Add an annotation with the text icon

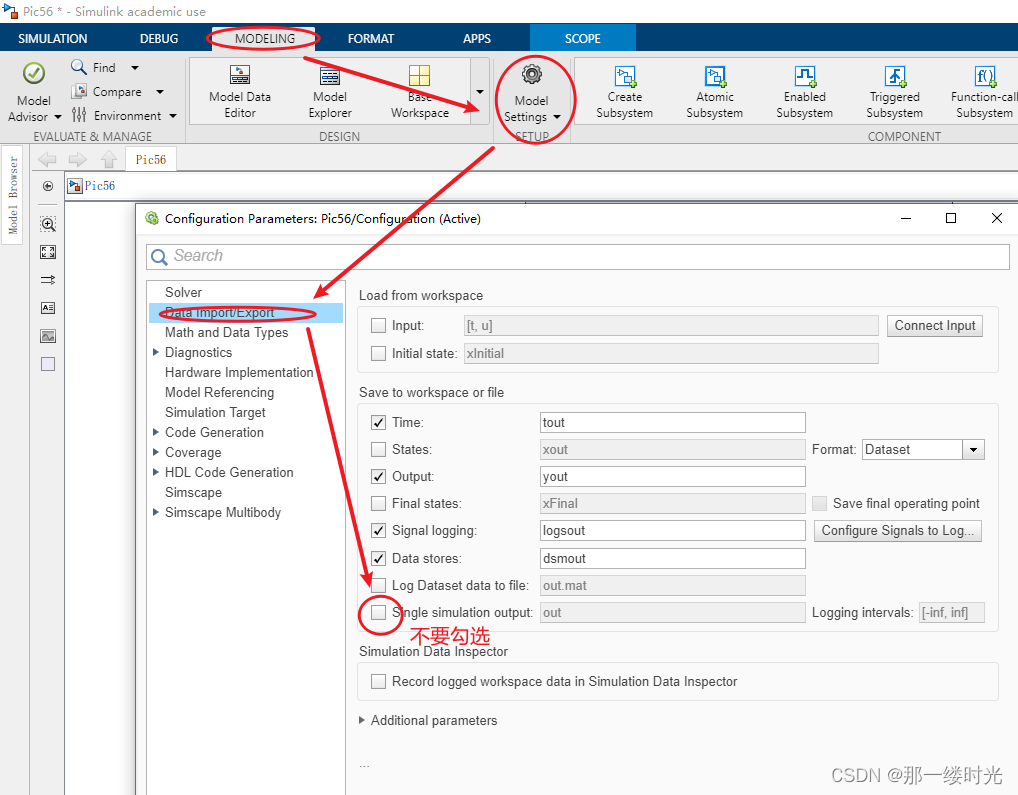point(48,308)
